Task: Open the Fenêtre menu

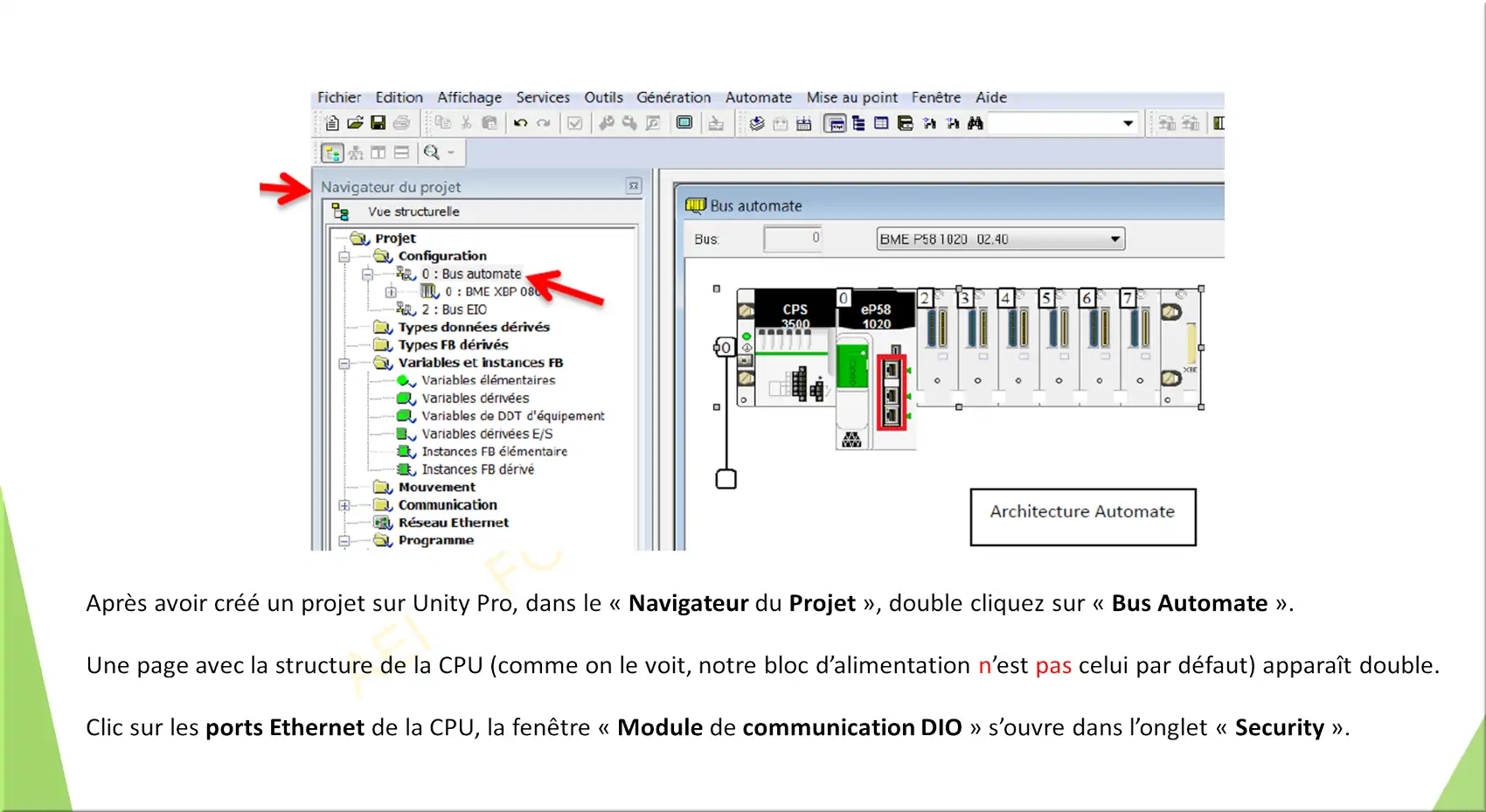Action: (936, 98)
